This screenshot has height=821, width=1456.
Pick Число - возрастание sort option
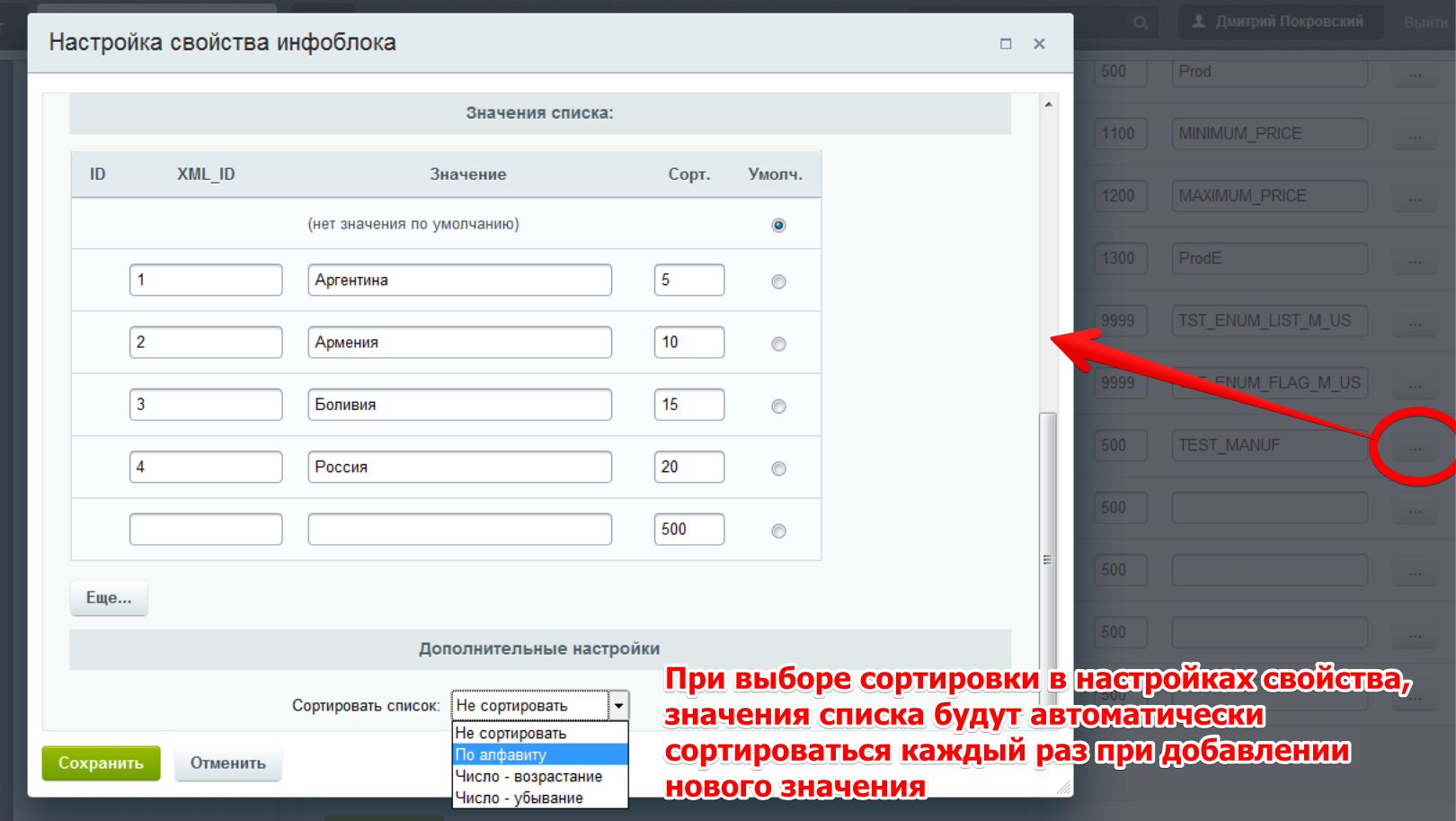point(539,776)
